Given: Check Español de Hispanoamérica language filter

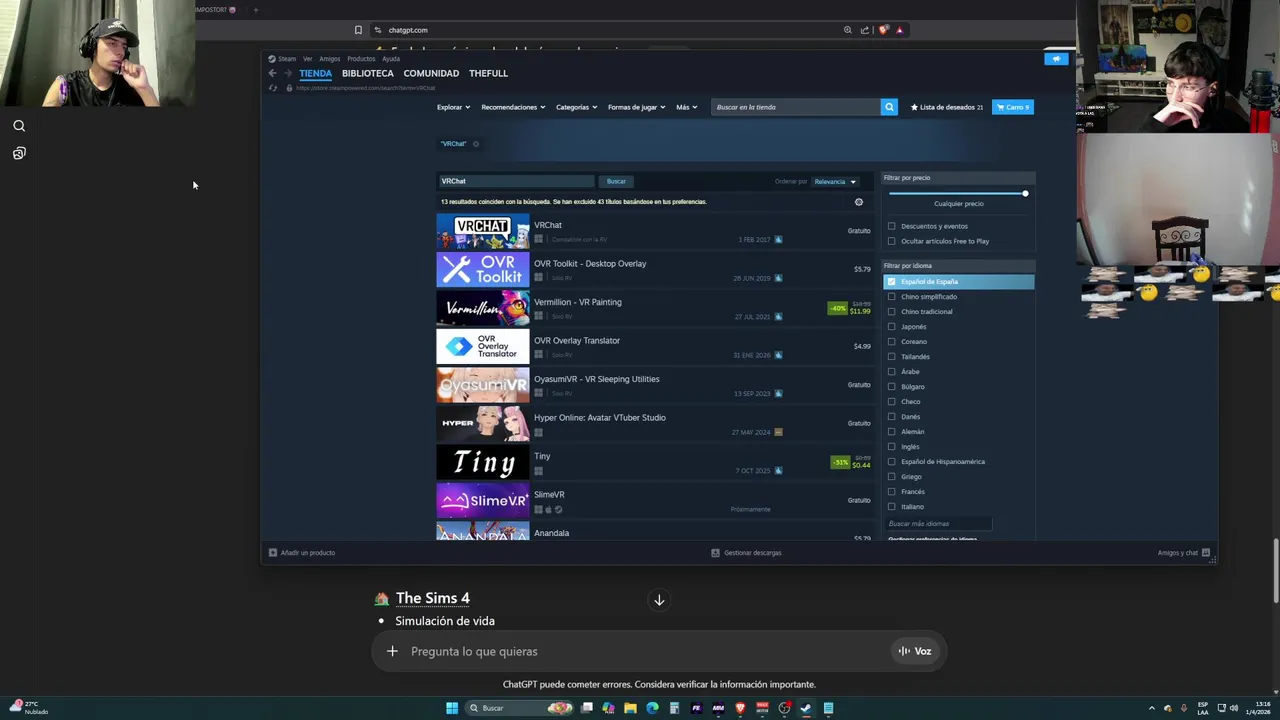Looking at the screenshot, I should point(892,462).
